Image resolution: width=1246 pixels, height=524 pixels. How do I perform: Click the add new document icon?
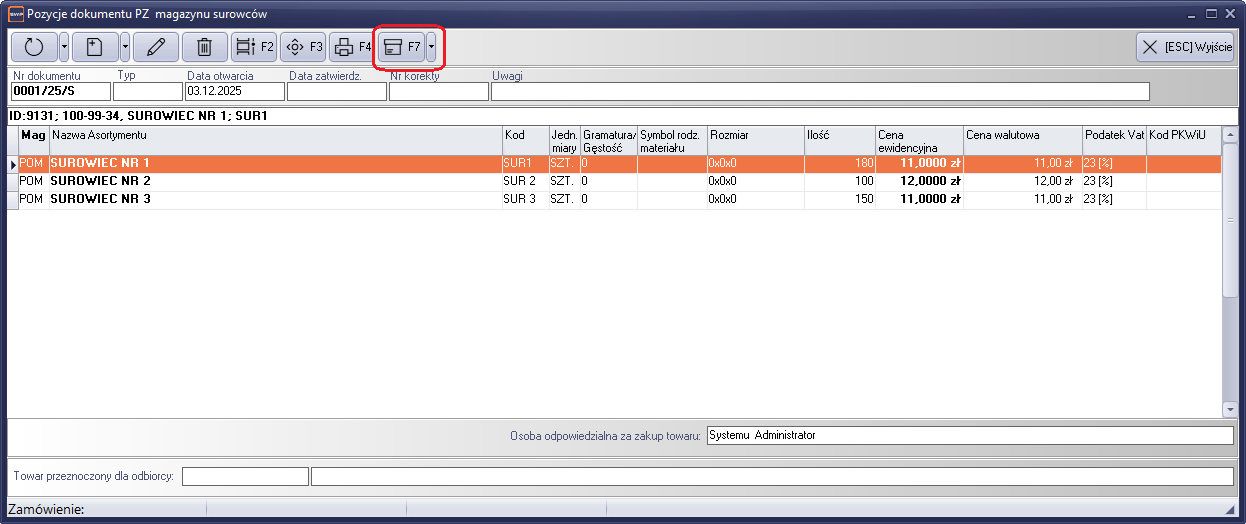click(x=95, y=47)
